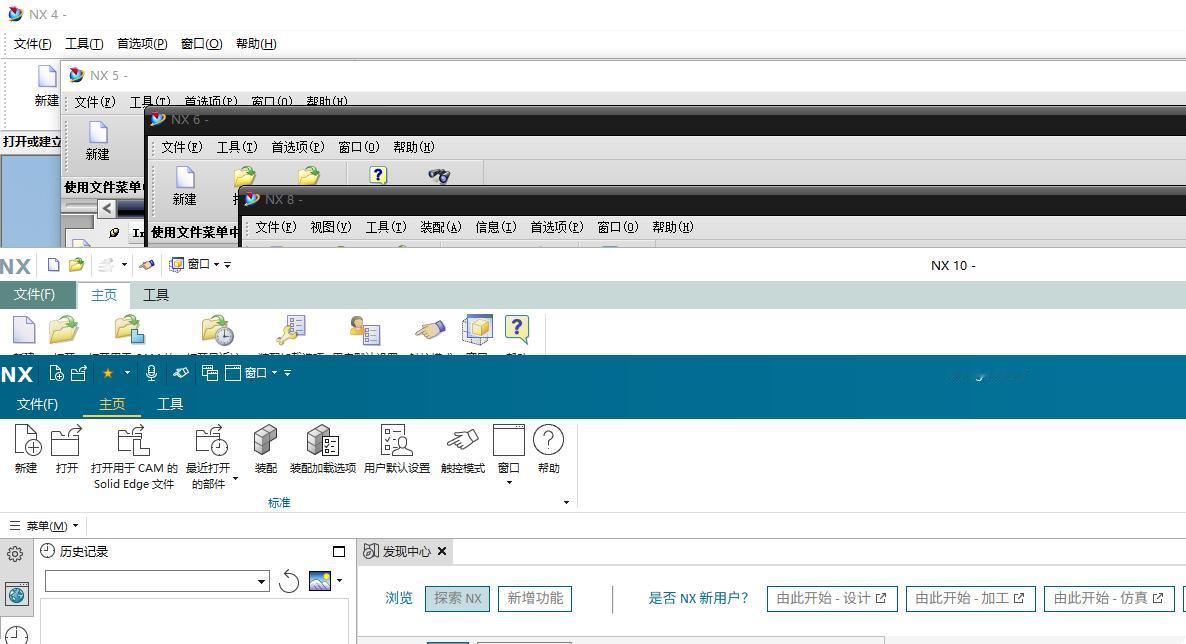
Task: Open the 菜单(M) dropdown
Action: point(44,526)
